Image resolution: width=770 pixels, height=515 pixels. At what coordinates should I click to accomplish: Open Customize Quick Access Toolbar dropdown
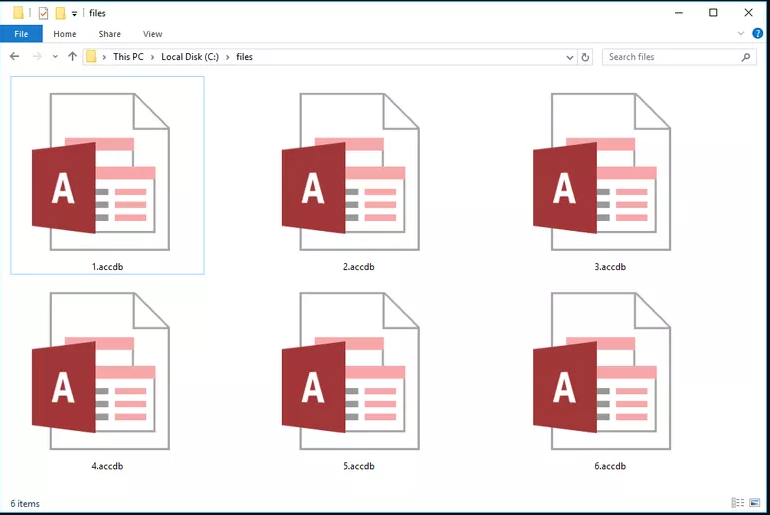(74, 13)
